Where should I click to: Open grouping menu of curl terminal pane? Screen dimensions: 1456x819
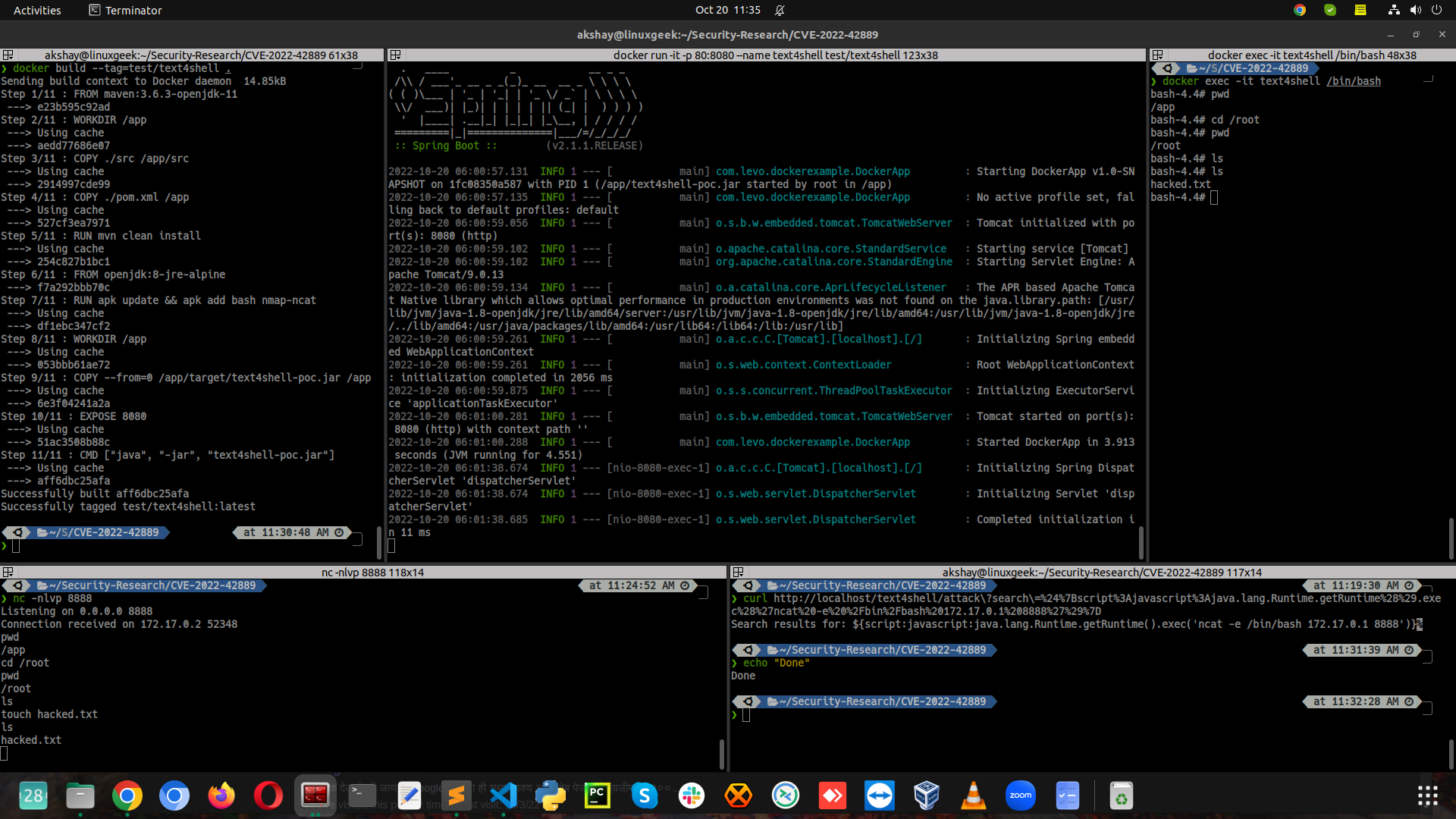[738, 573]
